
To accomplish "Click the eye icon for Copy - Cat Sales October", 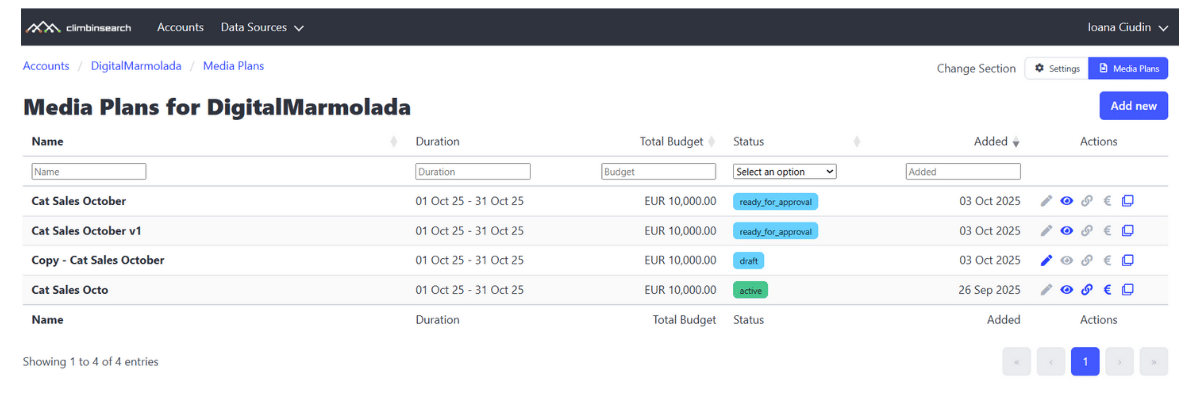I will (x=1067, y=261).
